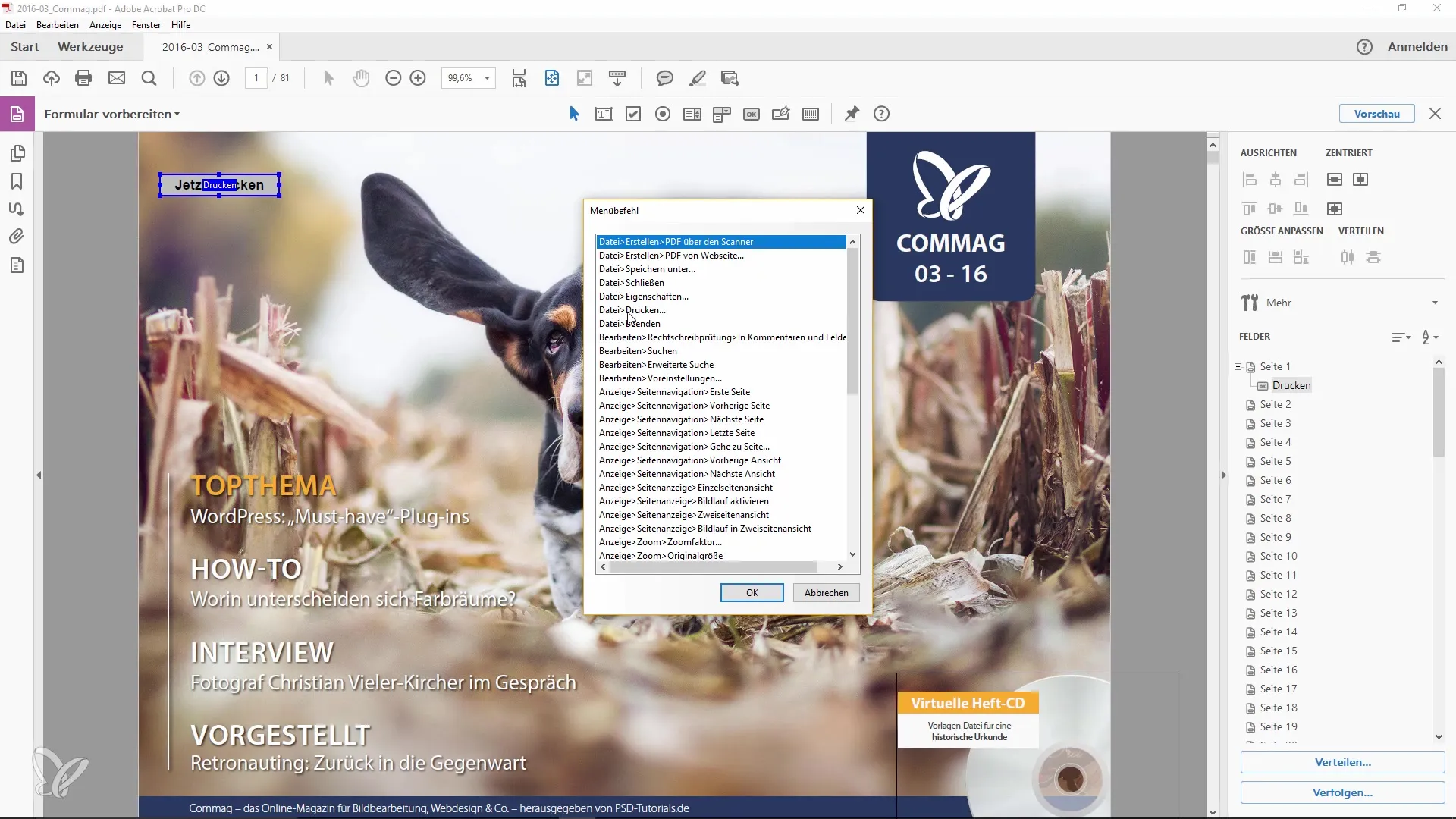Image resolution: width=1456 pixels, height=819 pixels.
Task: Open the Fenster menu
Action: (x=146, y=25)
